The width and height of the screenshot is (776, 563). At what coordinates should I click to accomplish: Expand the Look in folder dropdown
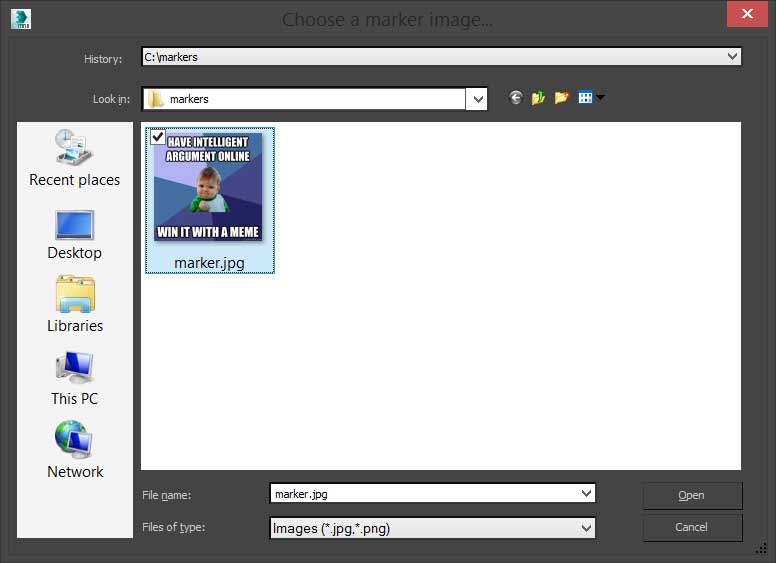coord(477,99)
